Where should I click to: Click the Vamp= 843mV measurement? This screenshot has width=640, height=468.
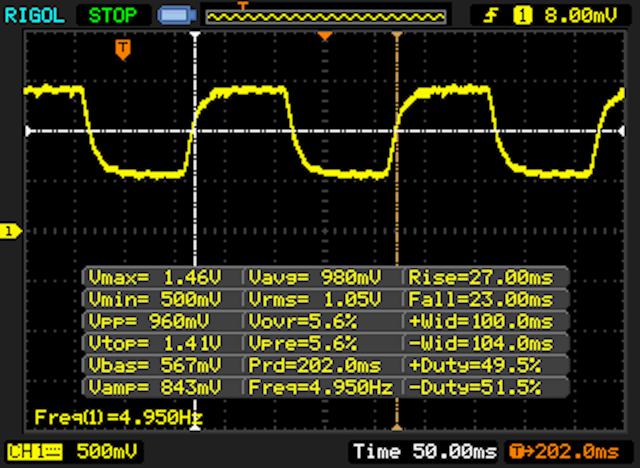pos(155,387)
